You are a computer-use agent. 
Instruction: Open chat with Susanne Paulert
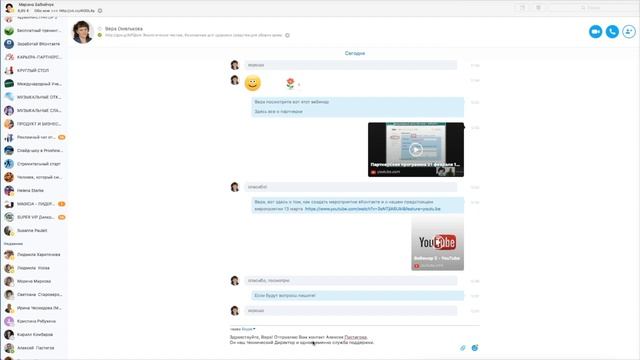click(x=34, y=231)
